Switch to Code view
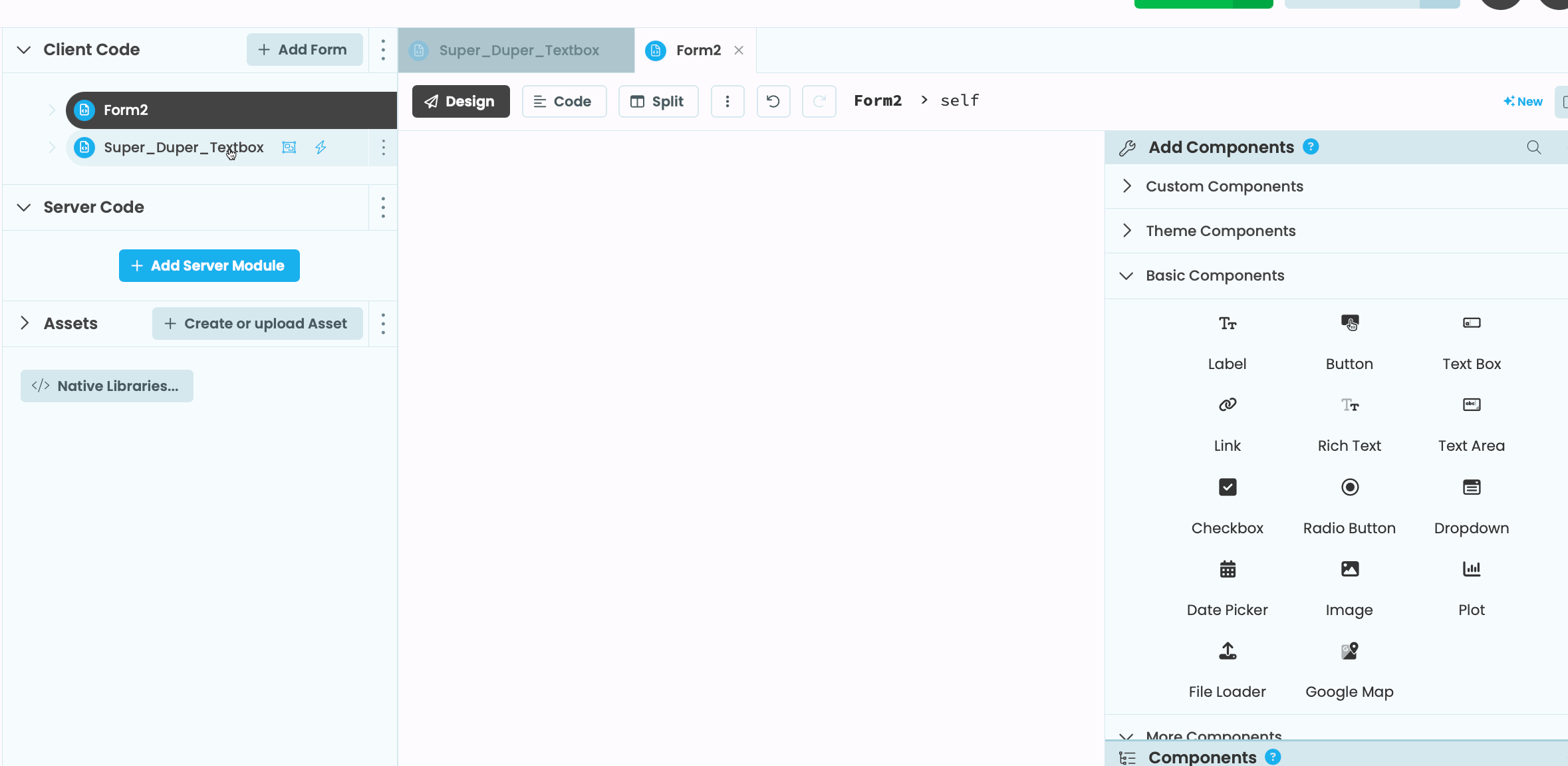This screenshot has width=1568, height=766. (x=564, y=101)
